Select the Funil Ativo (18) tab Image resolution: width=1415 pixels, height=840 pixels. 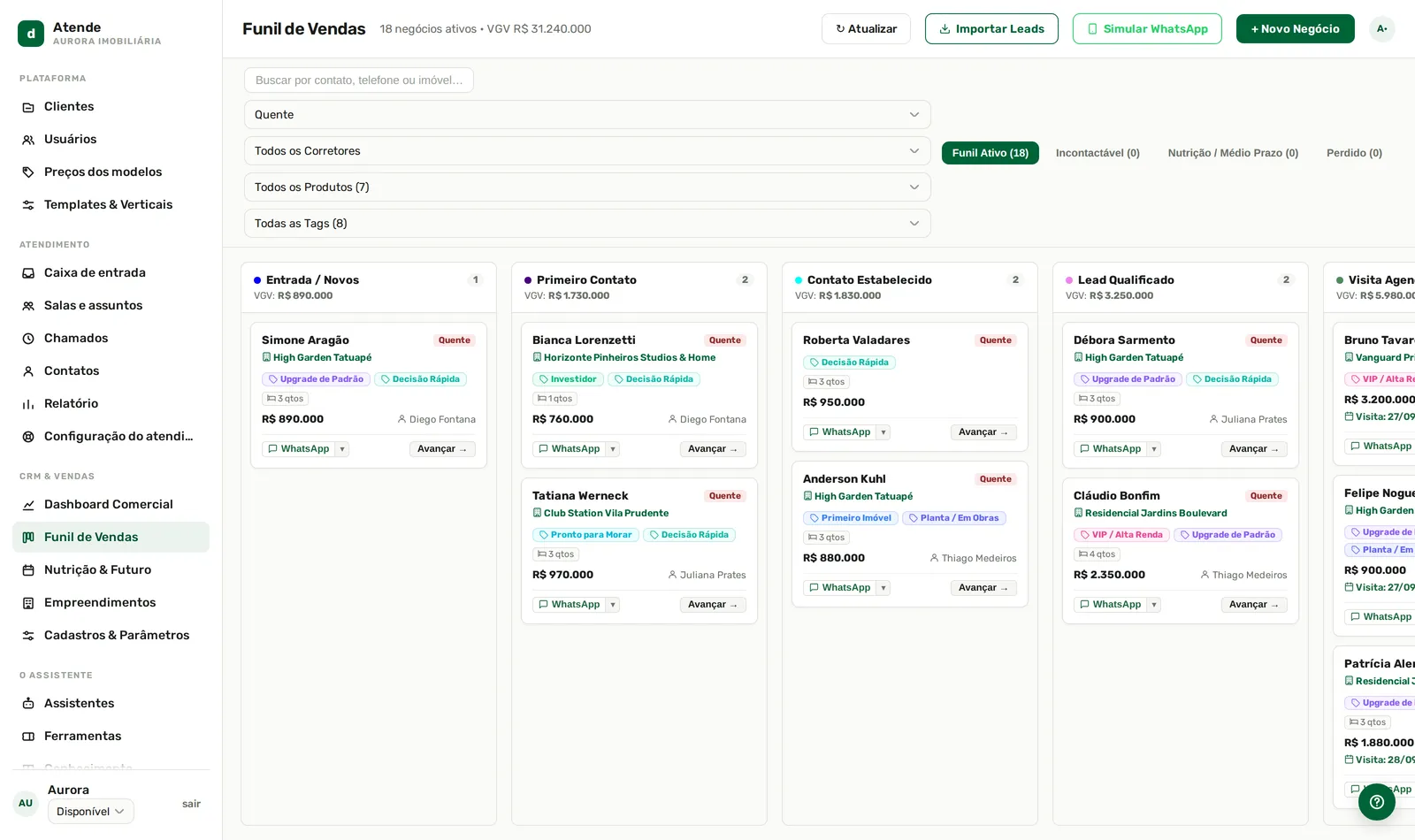pos(990,153)
